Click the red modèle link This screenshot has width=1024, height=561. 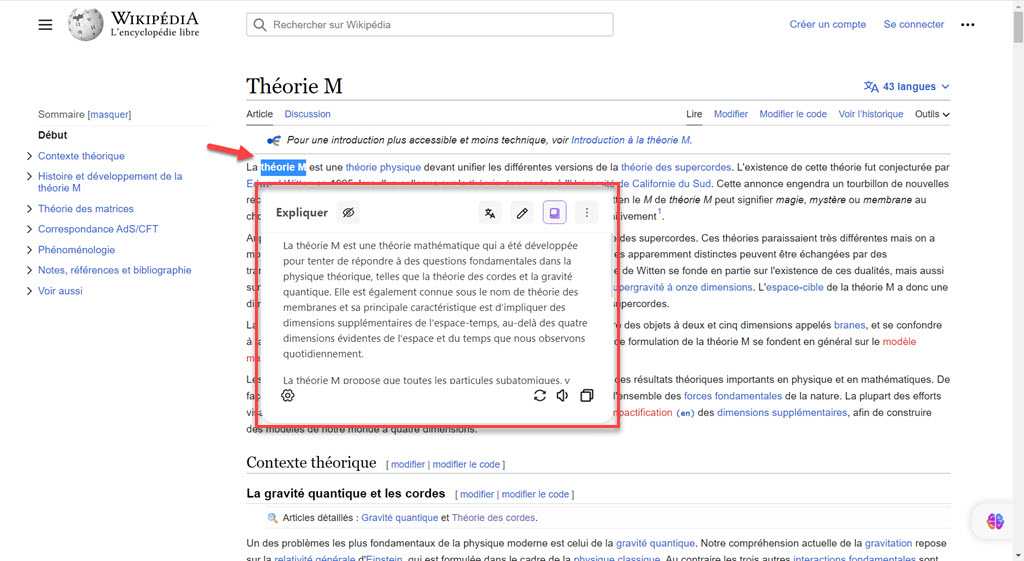point(899,342)
